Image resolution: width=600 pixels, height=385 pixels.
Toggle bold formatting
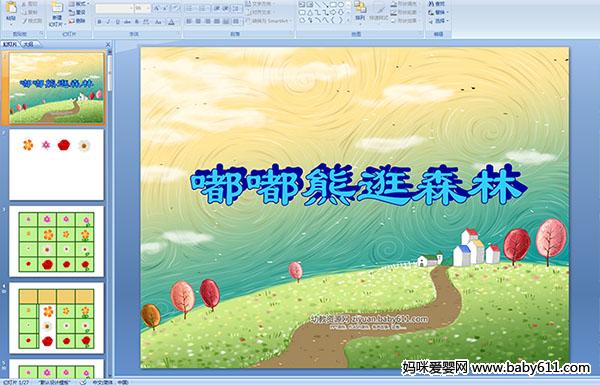(99, 22)
